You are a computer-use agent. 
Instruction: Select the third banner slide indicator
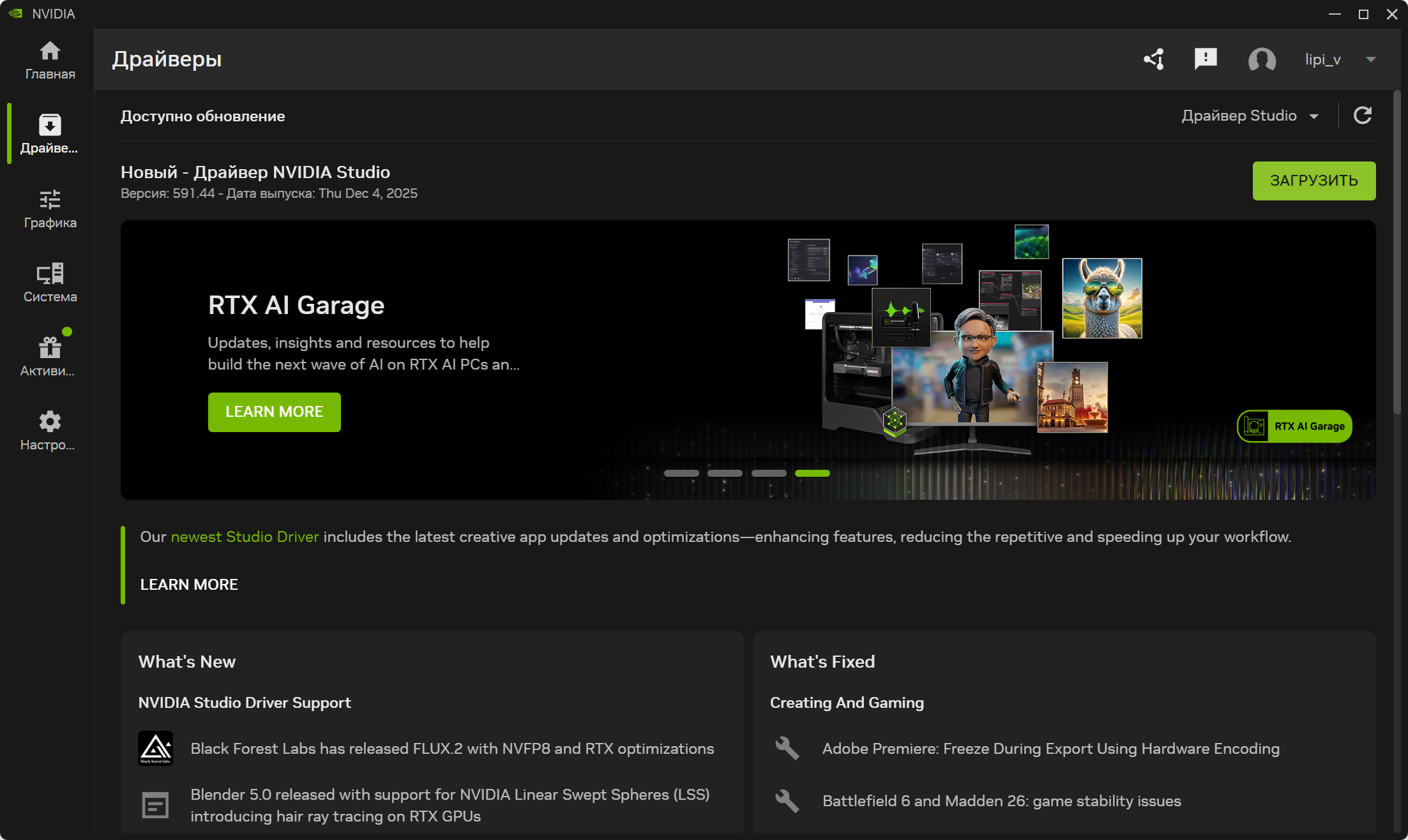tap(769, 474)
